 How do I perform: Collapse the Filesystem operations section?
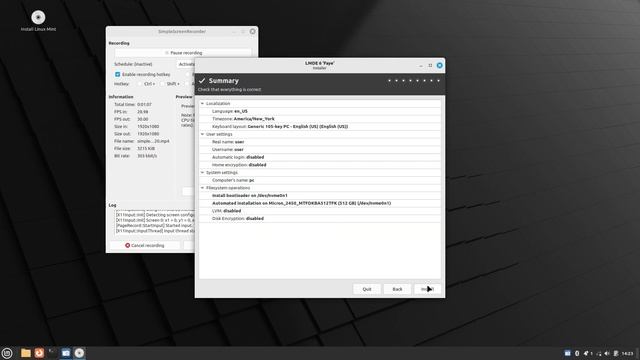pyautogui.click(x=202, y=188)
